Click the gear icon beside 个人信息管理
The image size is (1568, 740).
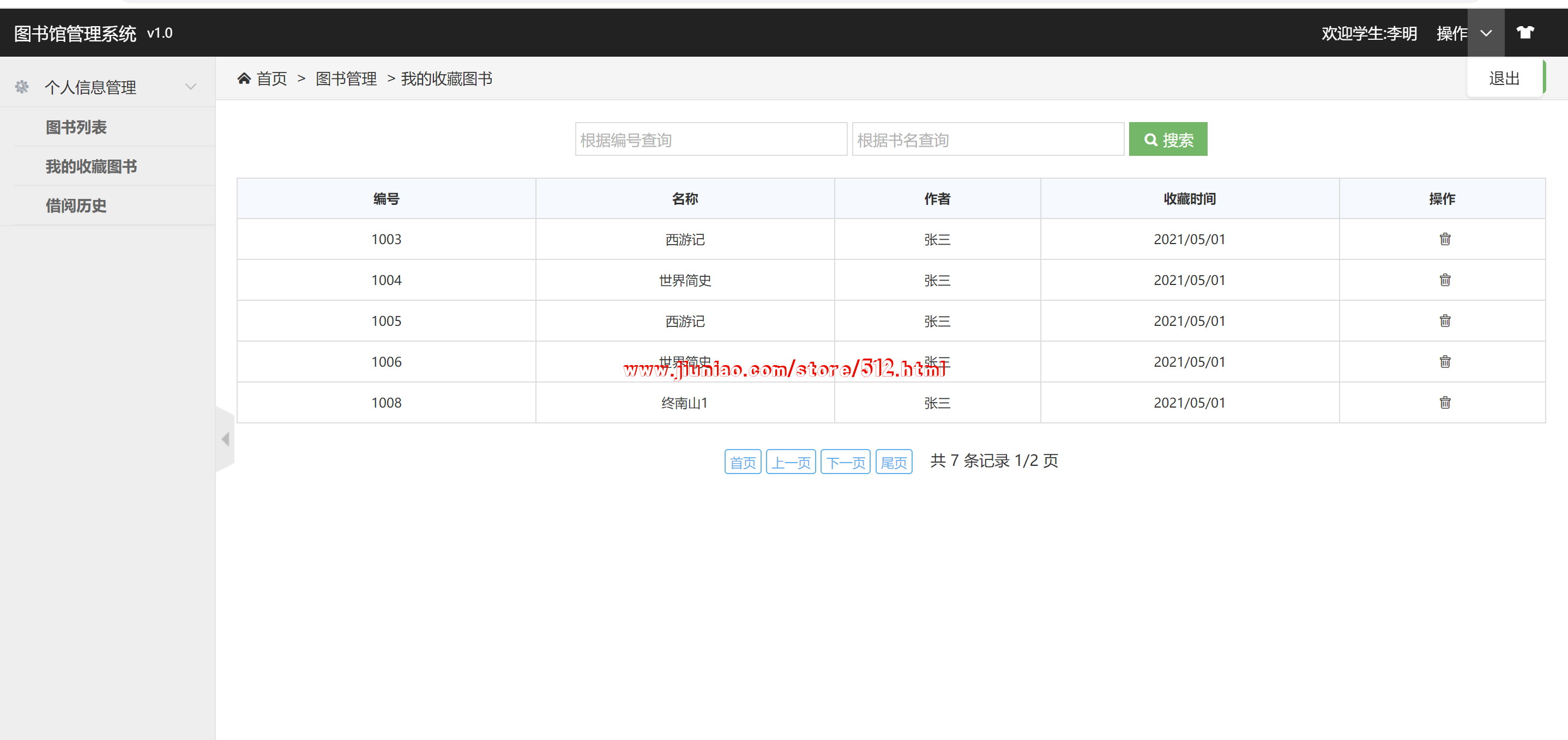coord(22,87)
